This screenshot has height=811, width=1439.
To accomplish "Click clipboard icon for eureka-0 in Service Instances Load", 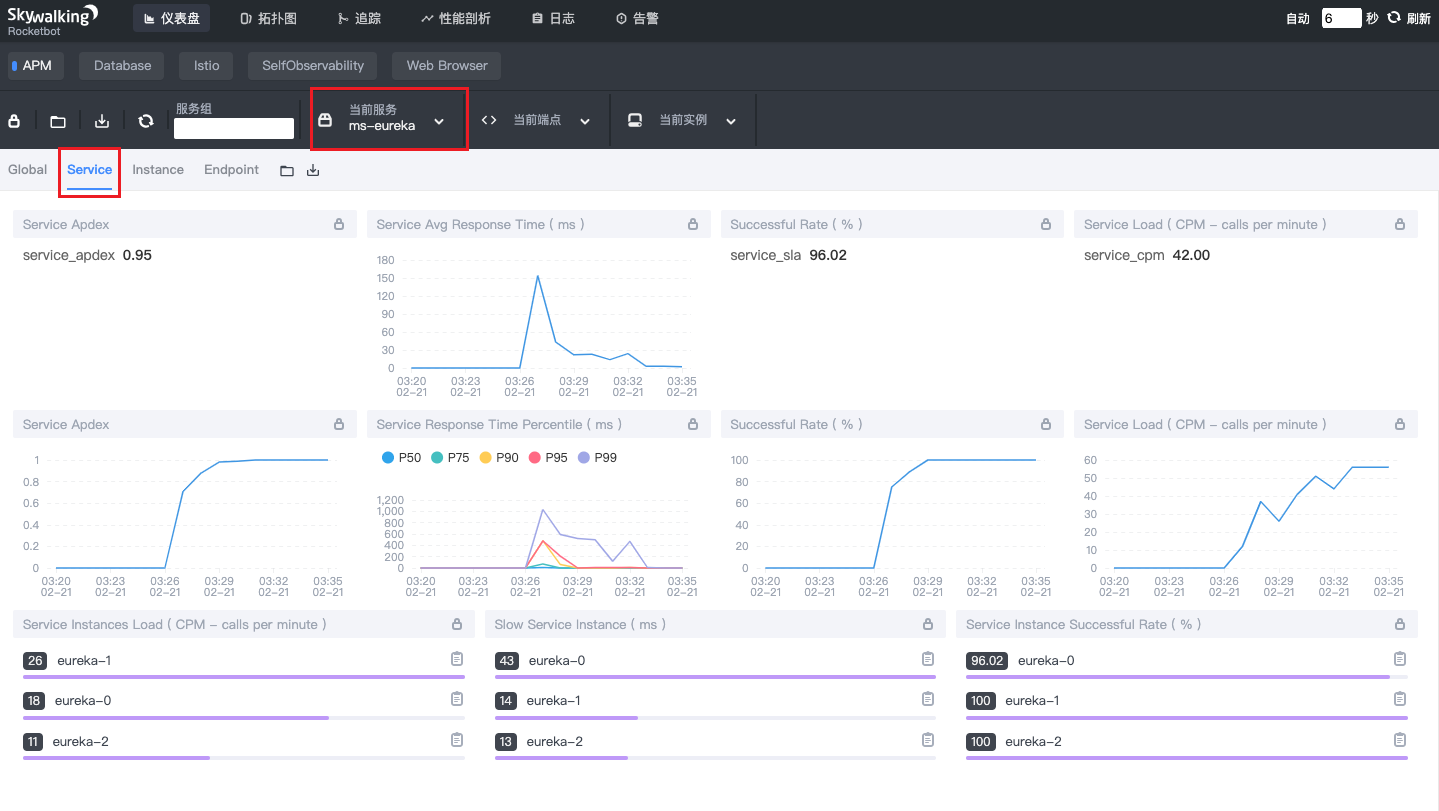I will coord(457,699).
